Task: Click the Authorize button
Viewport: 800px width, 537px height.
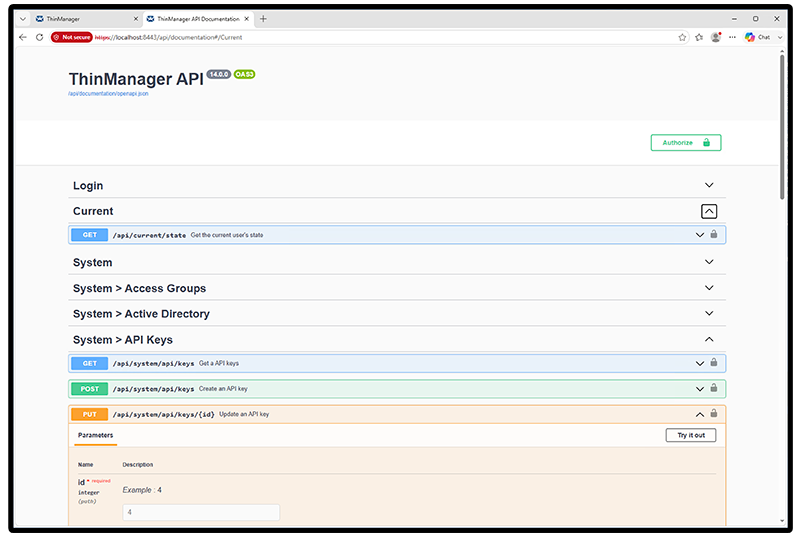Action: coord(686,143)
